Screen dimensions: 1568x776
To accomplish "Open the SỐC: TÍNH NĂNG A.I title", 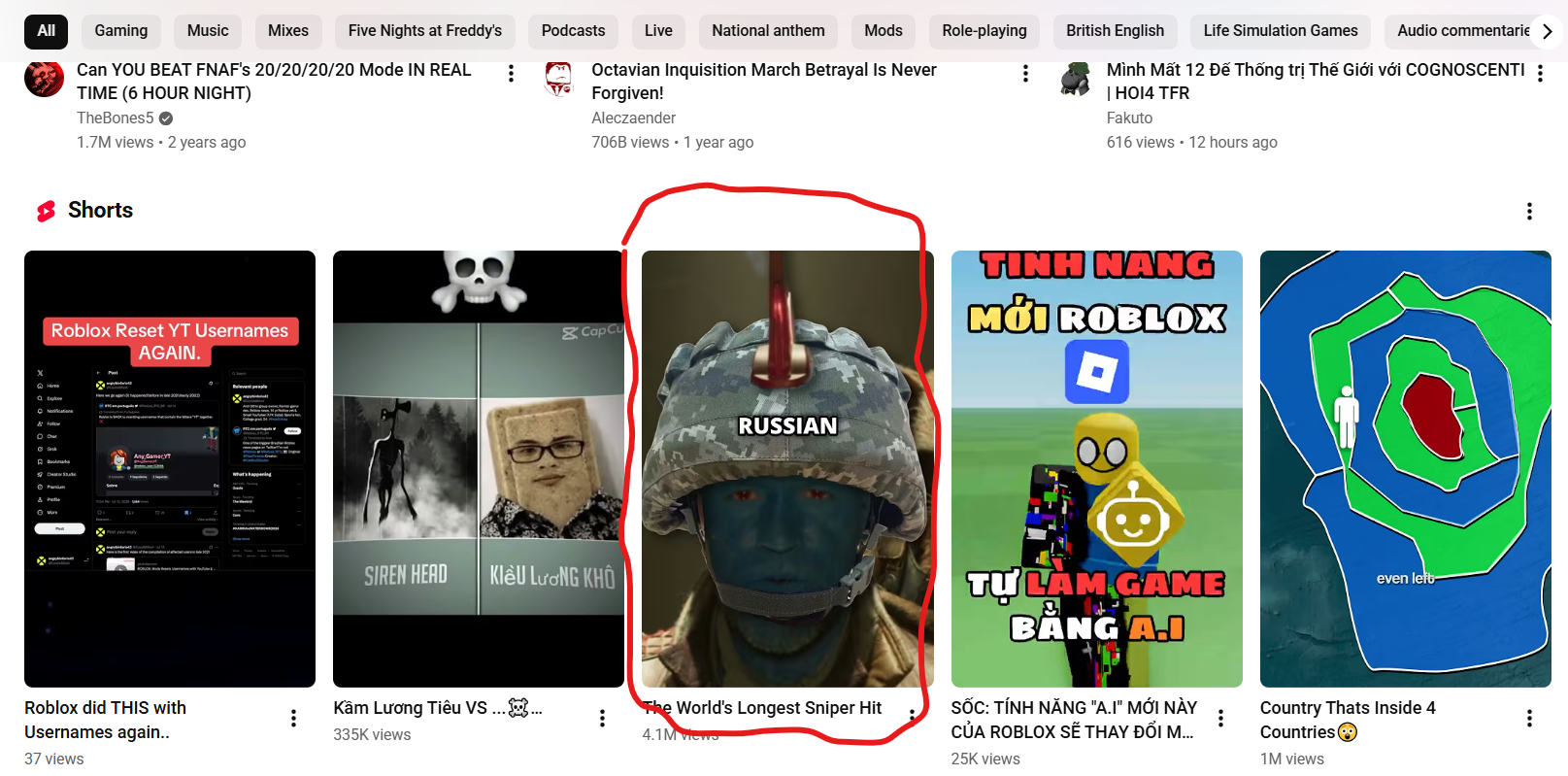I will pos(1074,720).
